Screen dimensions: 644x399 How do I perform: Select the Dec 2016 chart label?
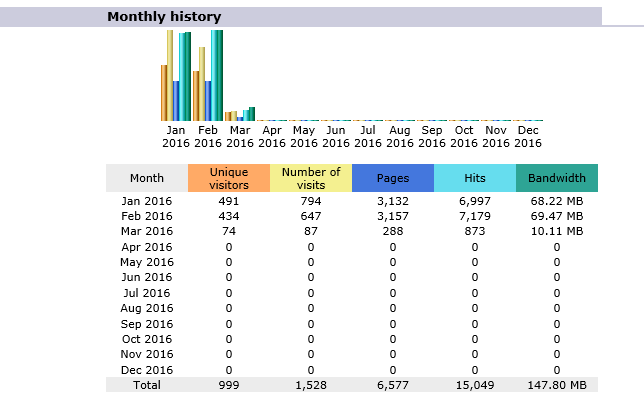[x=528, y=136]
